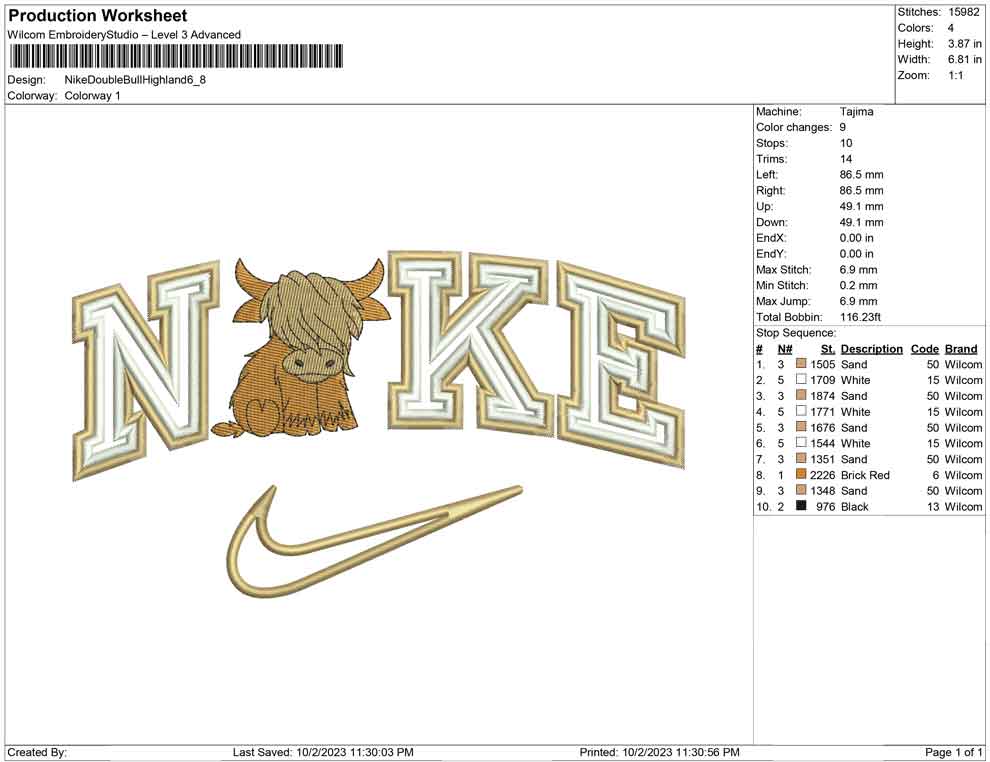Click the "Description" column header
Image resolution: width=990 pixels, height=762 pixels.
click(871, 349)
